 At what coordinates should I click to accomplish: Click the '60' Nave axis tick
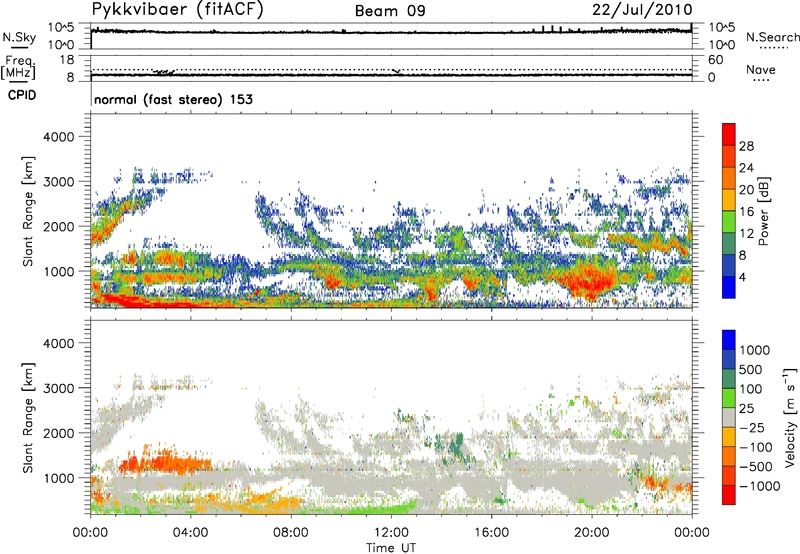coord(715,60)
